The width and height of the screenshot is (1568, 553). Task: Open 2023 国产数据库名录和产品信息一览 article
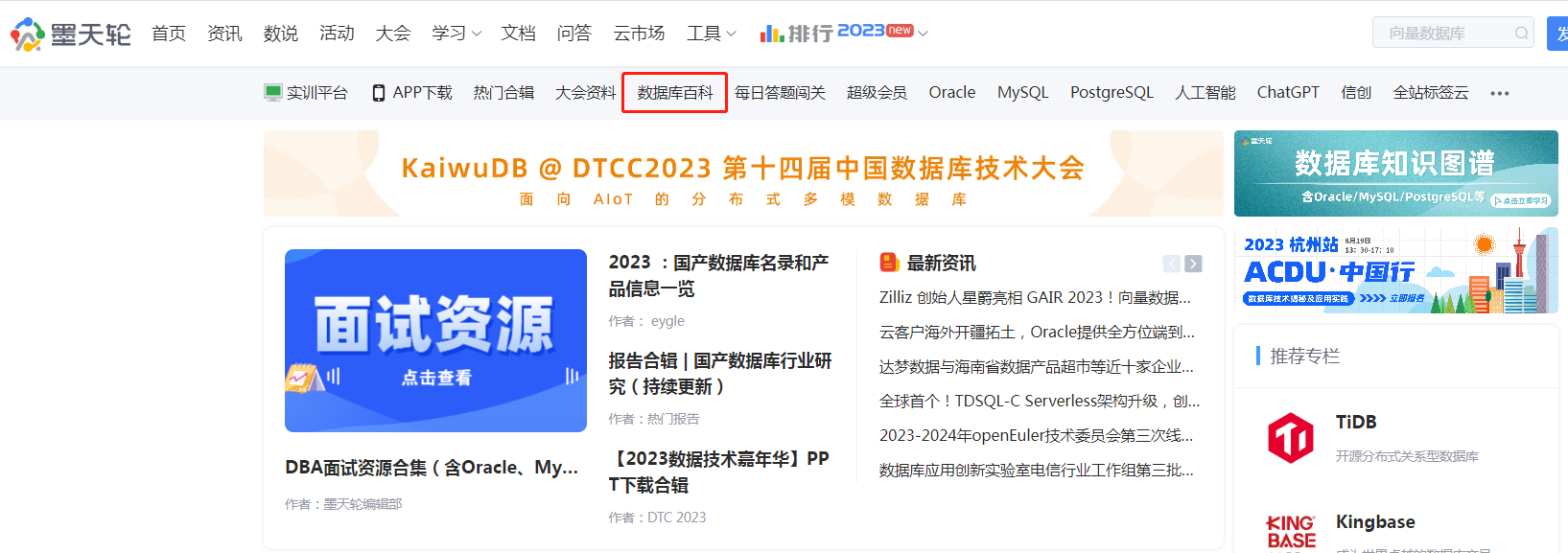pos(719,276)
